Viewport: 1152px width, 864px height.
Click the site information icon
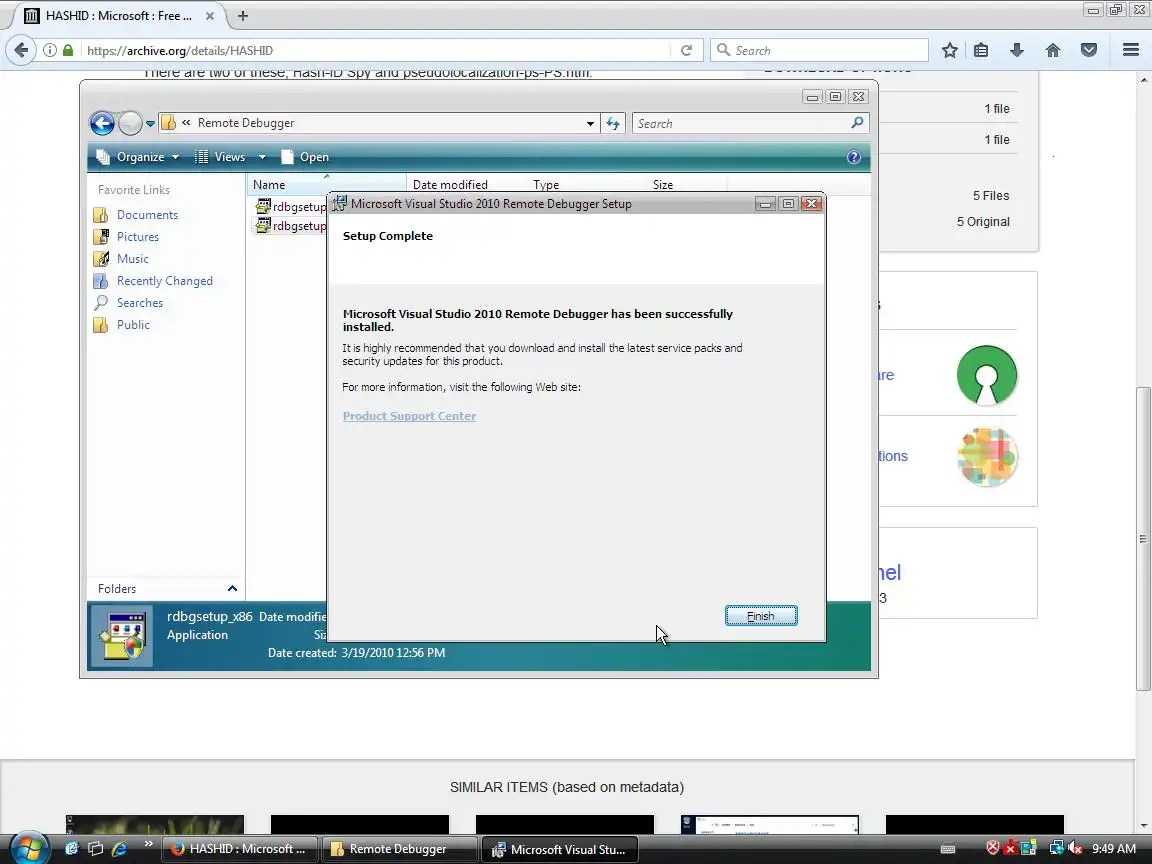click(49, 50)
